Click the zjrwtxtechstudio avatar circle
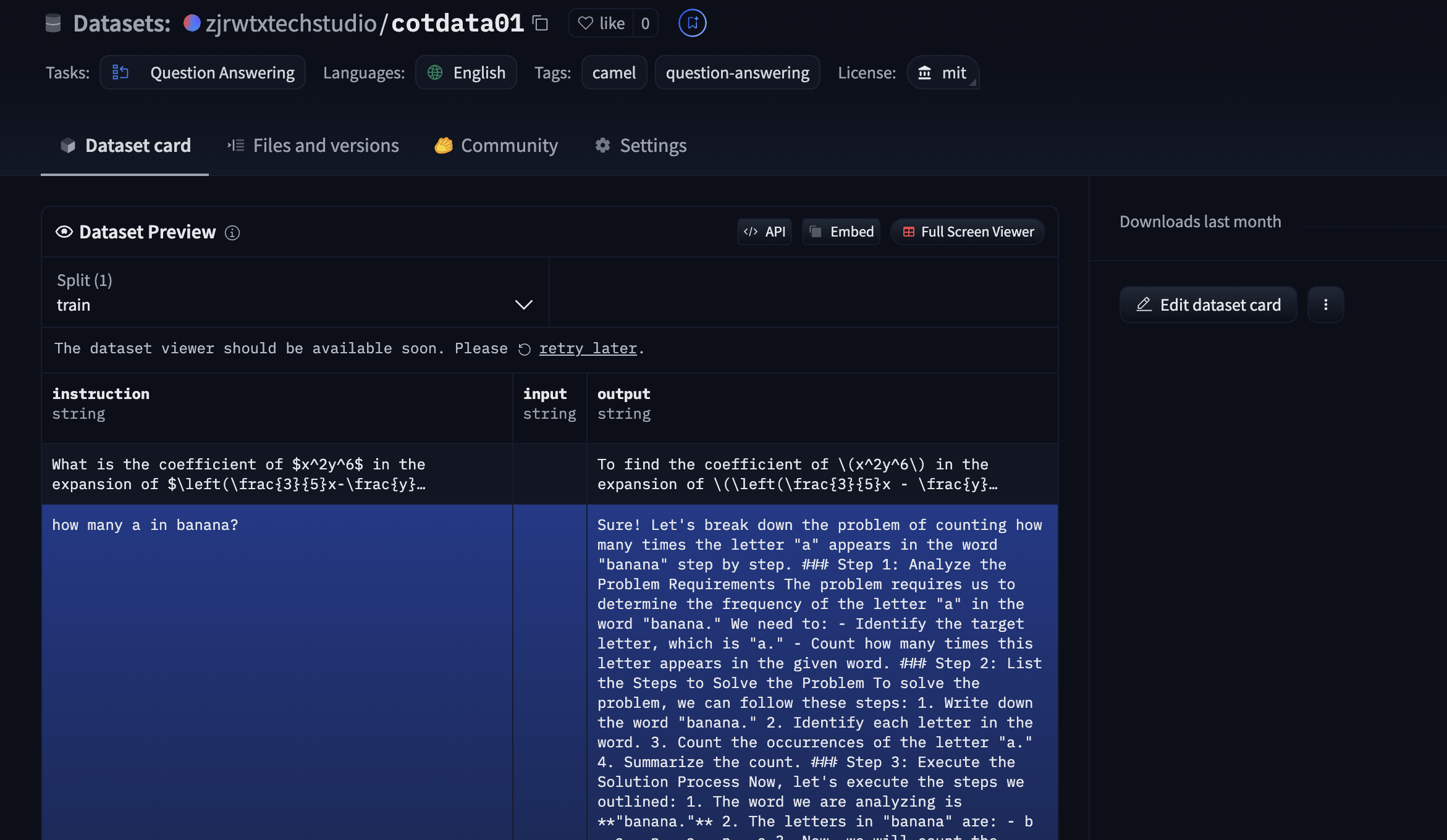The image size is (1447, 840). (192, 23)
